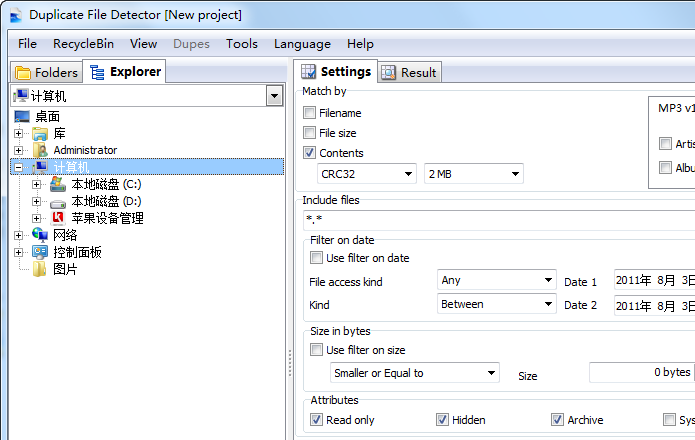The height and width of the screenshot is (440, 695).
Task: Click the 本地磁盘 (D:) drive icon
Action: 58,204
